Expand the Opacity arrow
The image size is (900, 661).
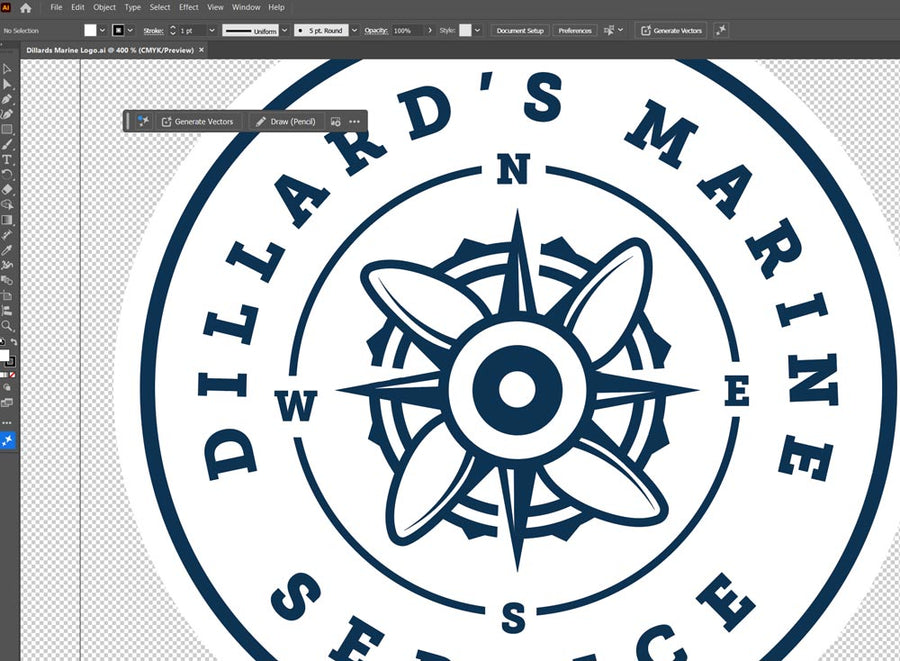pos(430,30)
